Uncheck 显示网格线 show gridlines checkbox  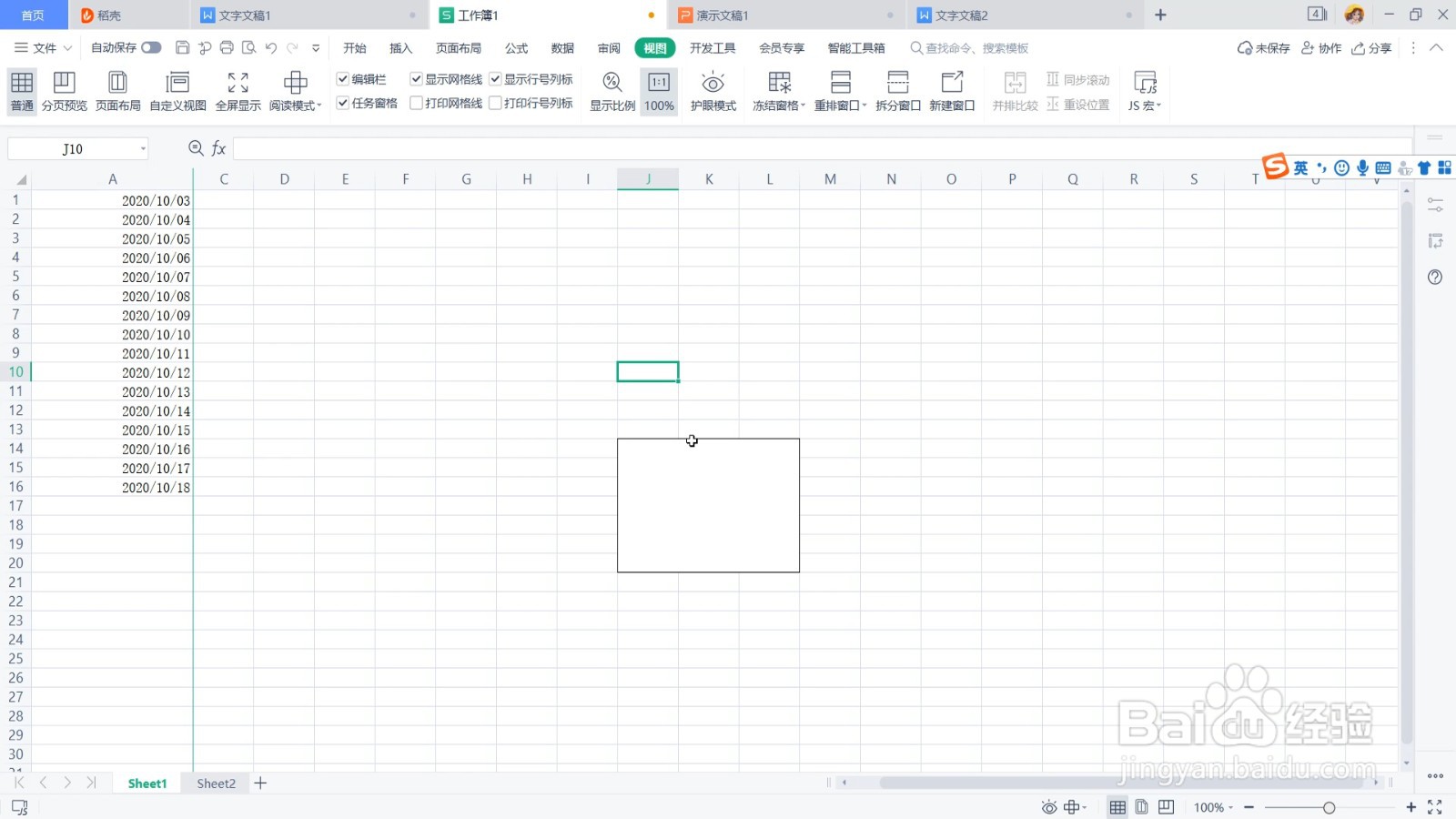pos(416,79)
